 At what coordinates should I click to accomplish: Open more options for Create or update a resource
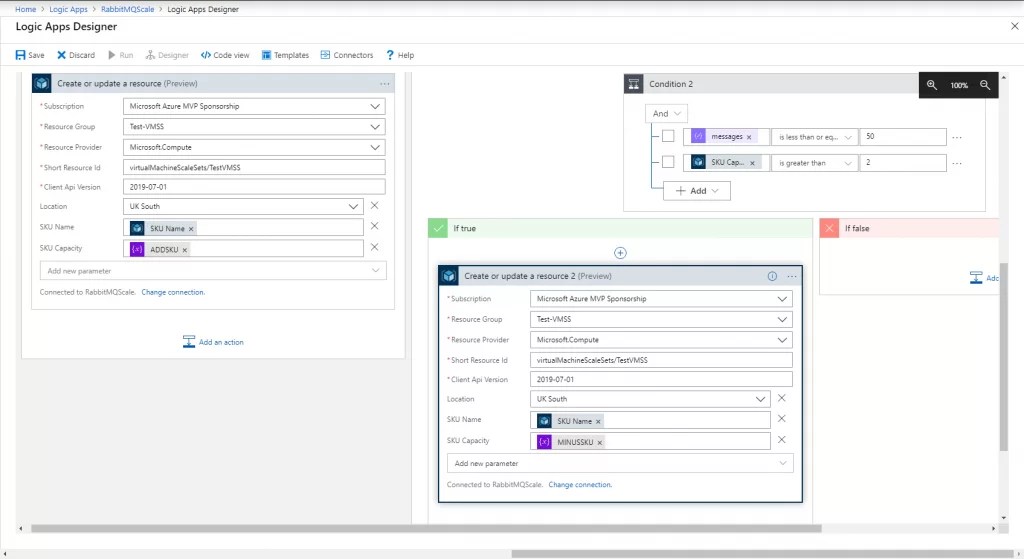coord(385,84)
